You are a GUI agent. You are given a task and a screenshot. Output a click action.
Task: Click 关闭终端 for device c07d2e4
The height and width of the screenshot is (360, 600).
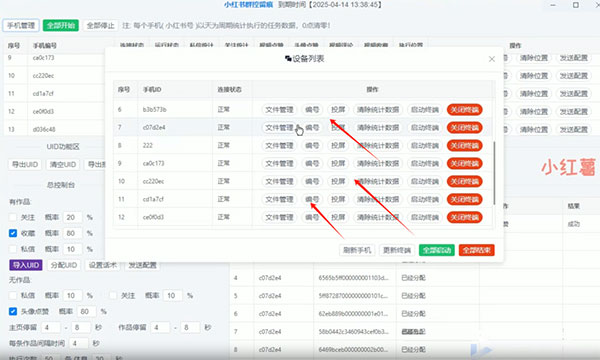click(x=465, y=128)
